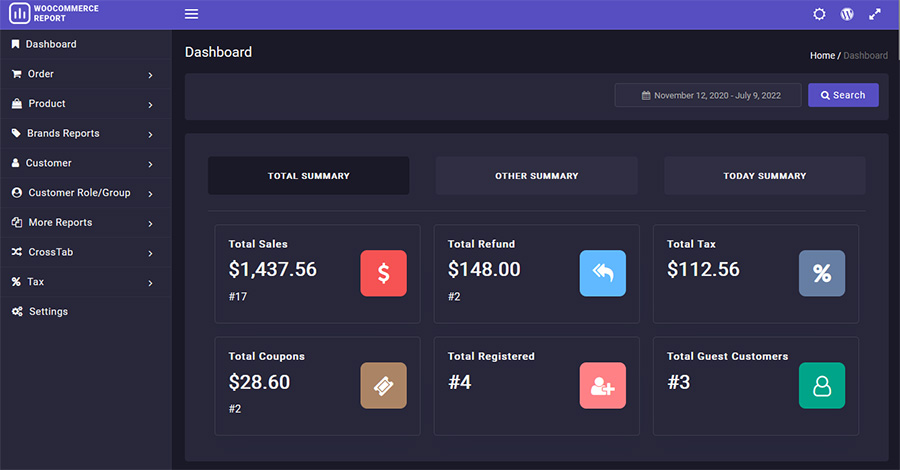The image size is (900, 470).
Task: Click the calendar icon in date range
Action: [646, 95]
